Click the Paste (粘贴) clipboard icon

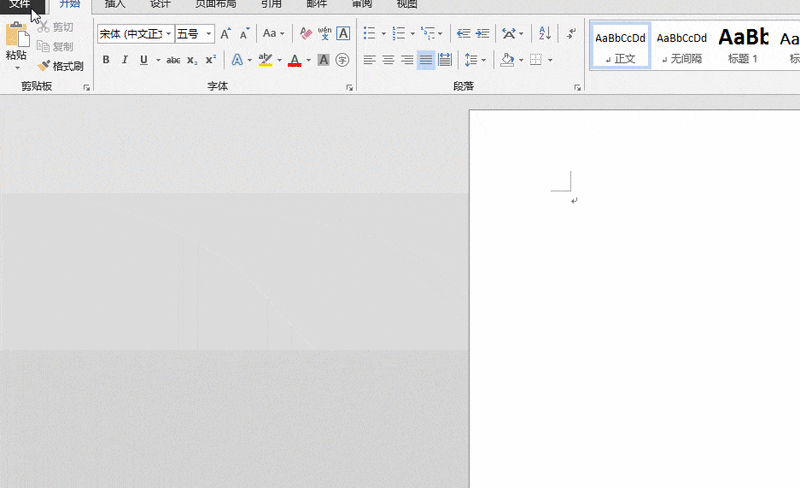(x=16, y=37)
